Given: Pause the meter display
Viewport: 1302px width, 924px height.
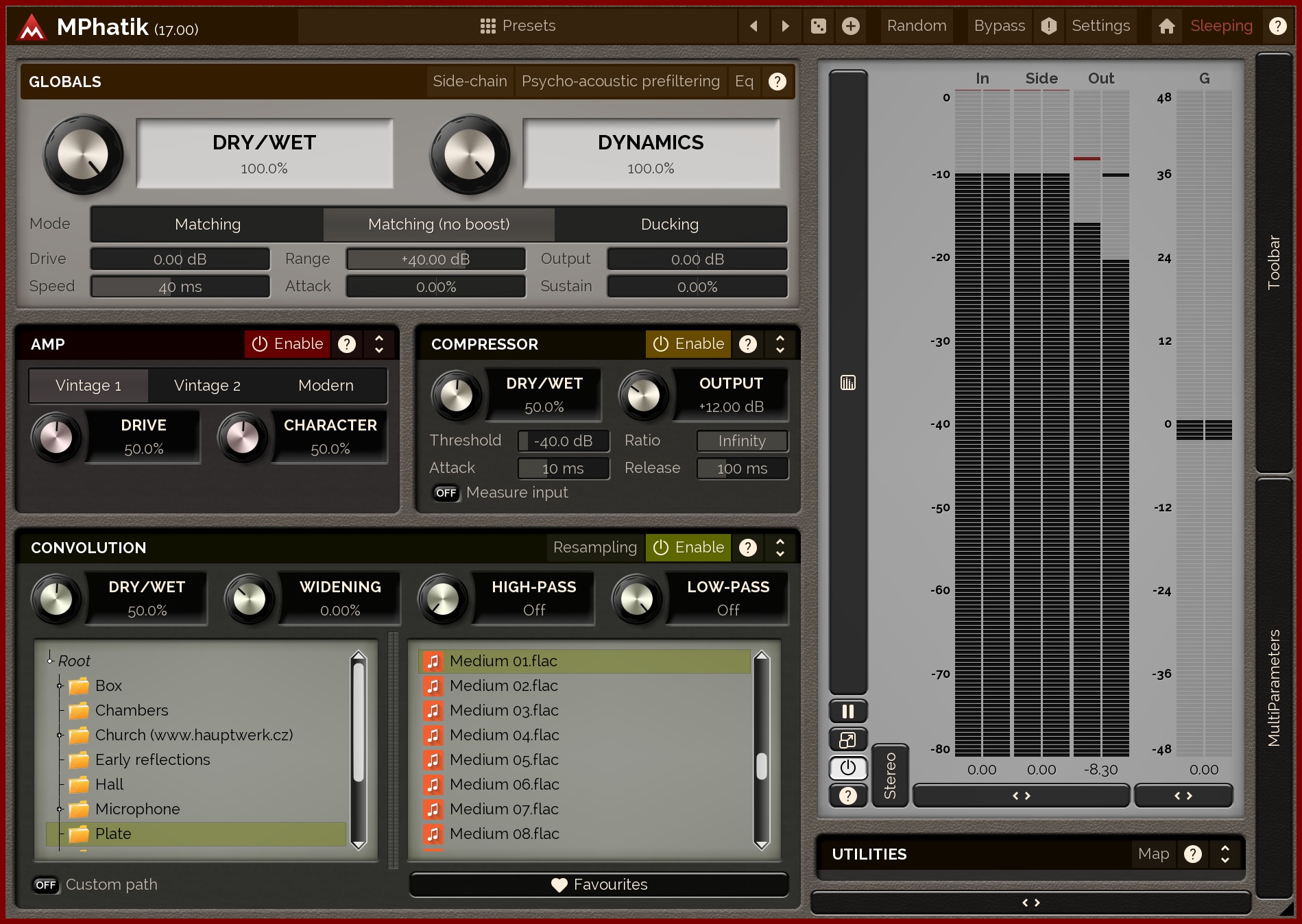Looking at the screenshot, I should 847,712.
